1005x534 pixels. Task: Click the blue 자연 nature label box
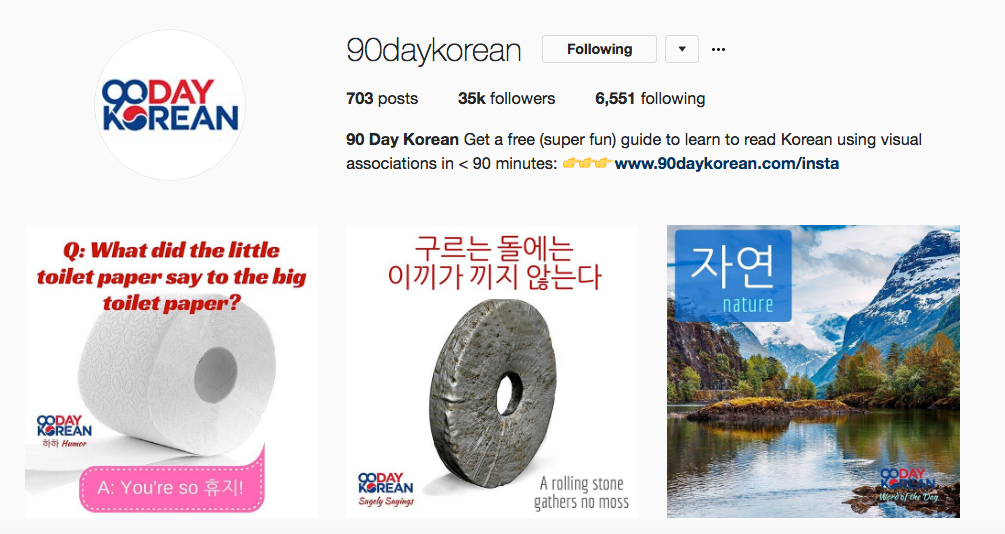733,276
